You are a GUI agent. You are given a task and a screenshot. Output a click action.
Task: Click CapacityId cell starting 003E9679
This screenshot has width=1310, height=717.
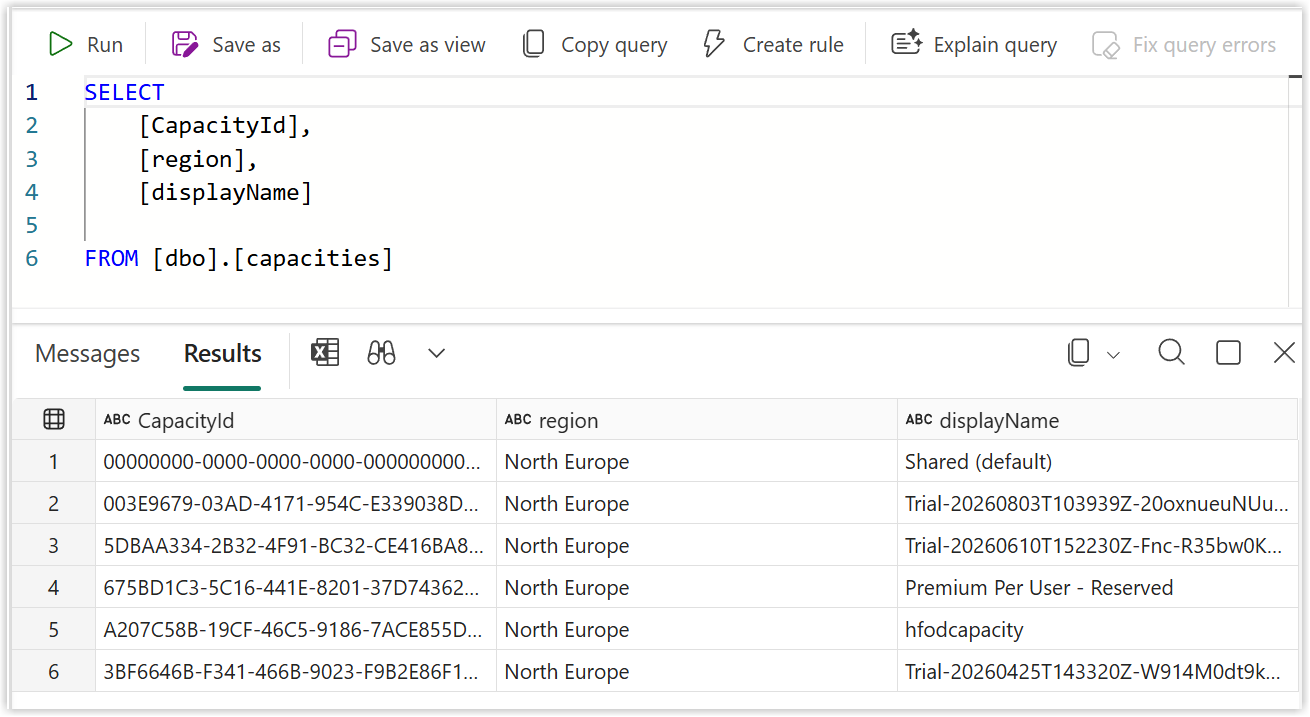[x=296, y=504]
